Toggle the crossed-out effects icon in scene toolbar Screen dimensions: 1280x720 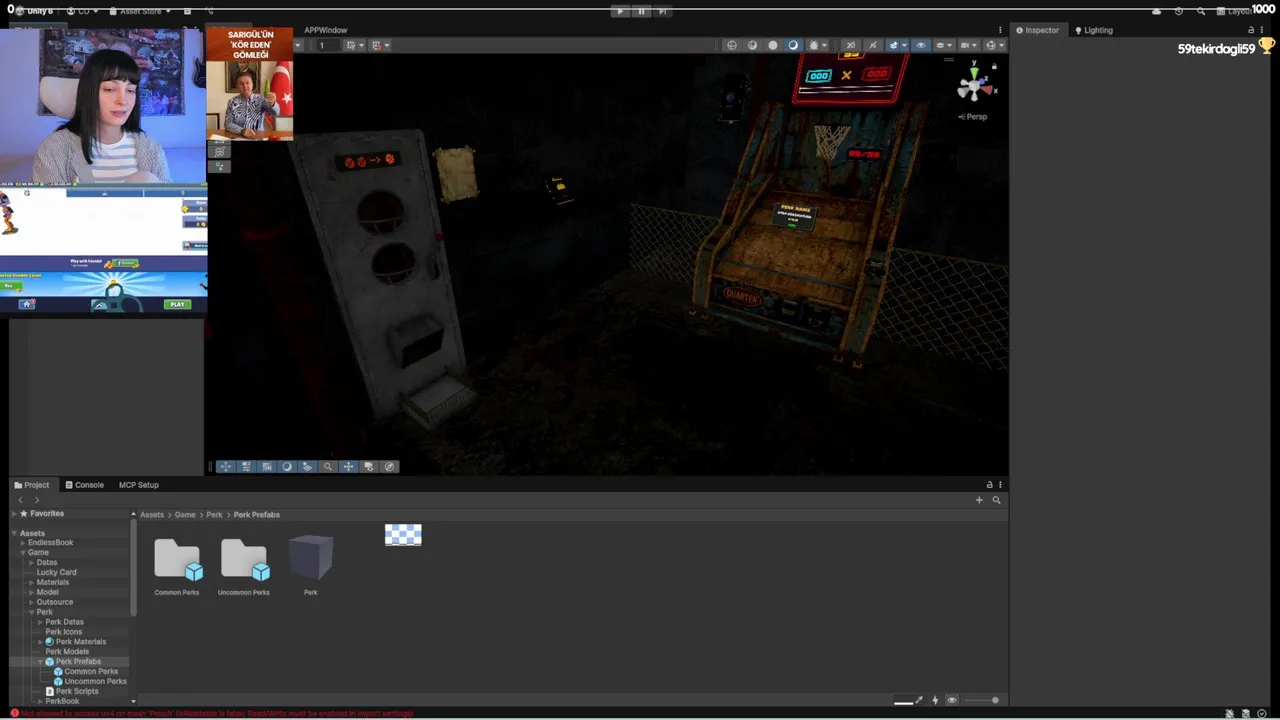click(x=873, y=45)
